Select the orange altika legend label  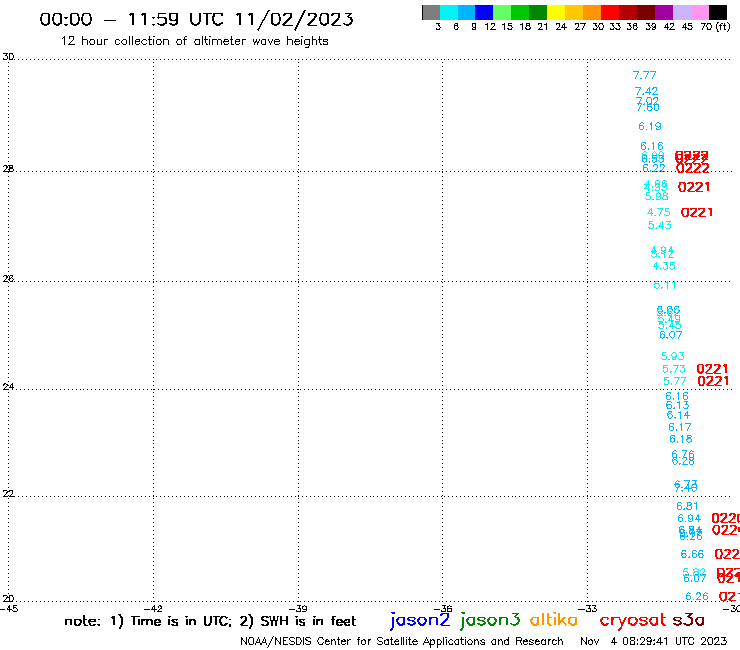coord(554,620)
